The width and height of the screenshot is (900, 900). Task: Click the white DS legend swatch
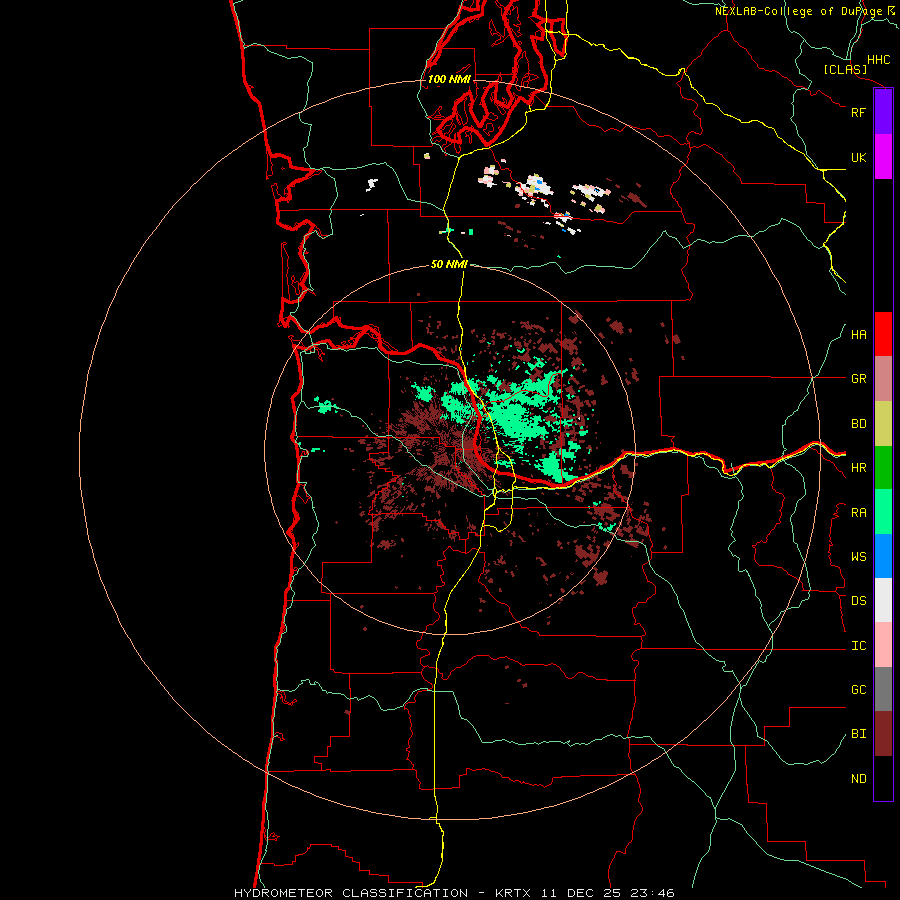(x=883, y=600)
